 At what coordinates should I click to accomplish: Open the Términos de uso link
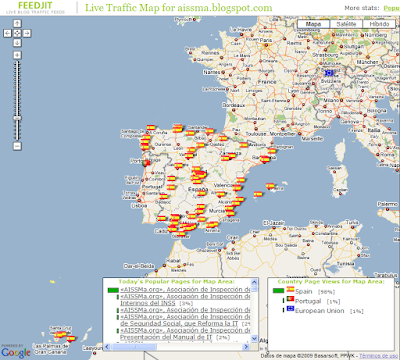pos(379,356)
